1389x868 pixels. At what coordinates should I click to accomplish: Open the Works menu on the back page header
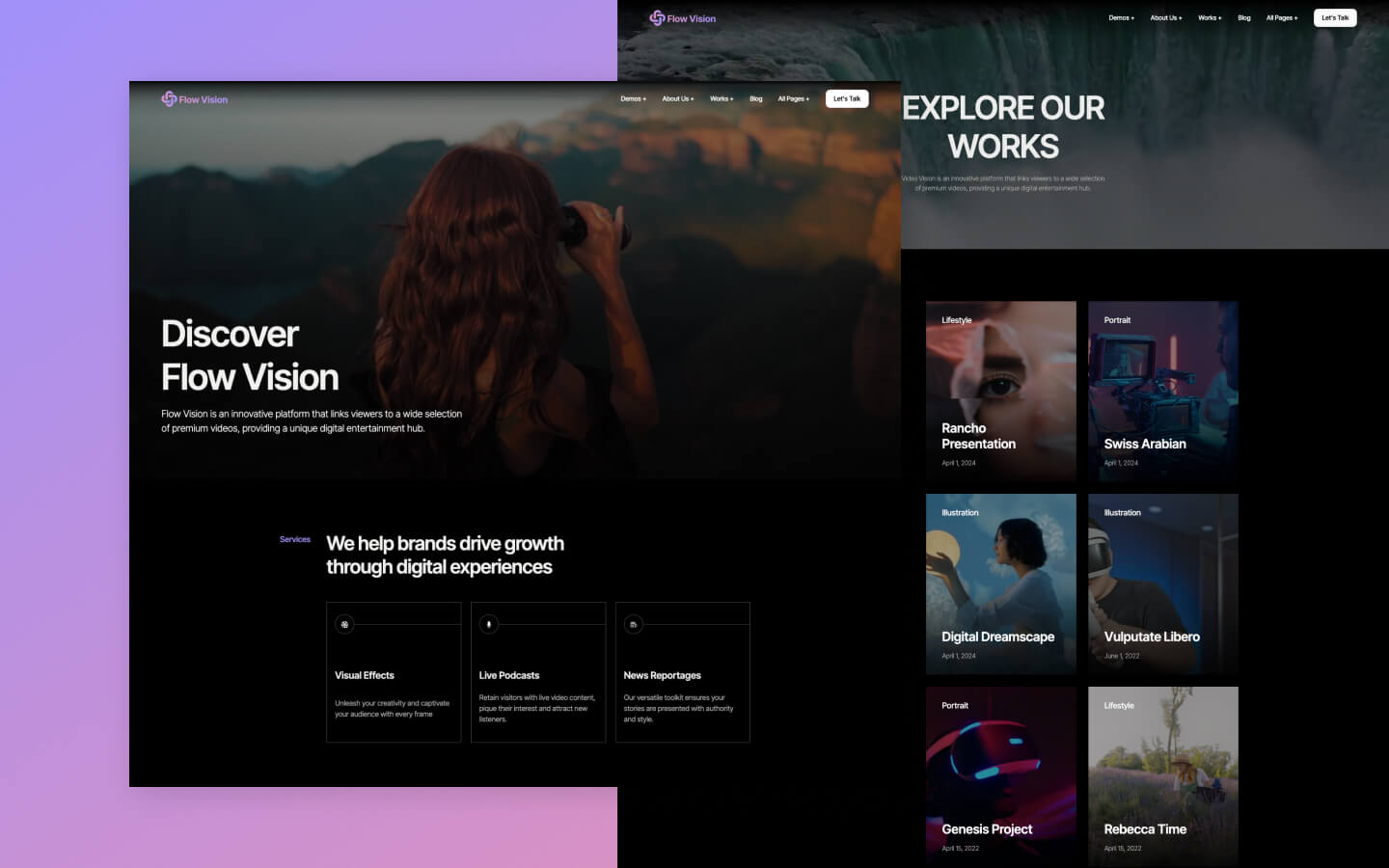pos(1208,17)
